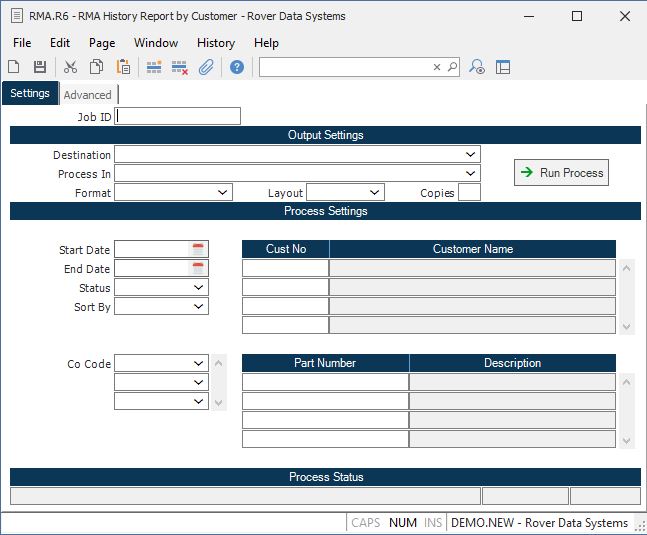Open the History menu
The image size is (647, 535).
pyautogui.click(x=215, y=43)
